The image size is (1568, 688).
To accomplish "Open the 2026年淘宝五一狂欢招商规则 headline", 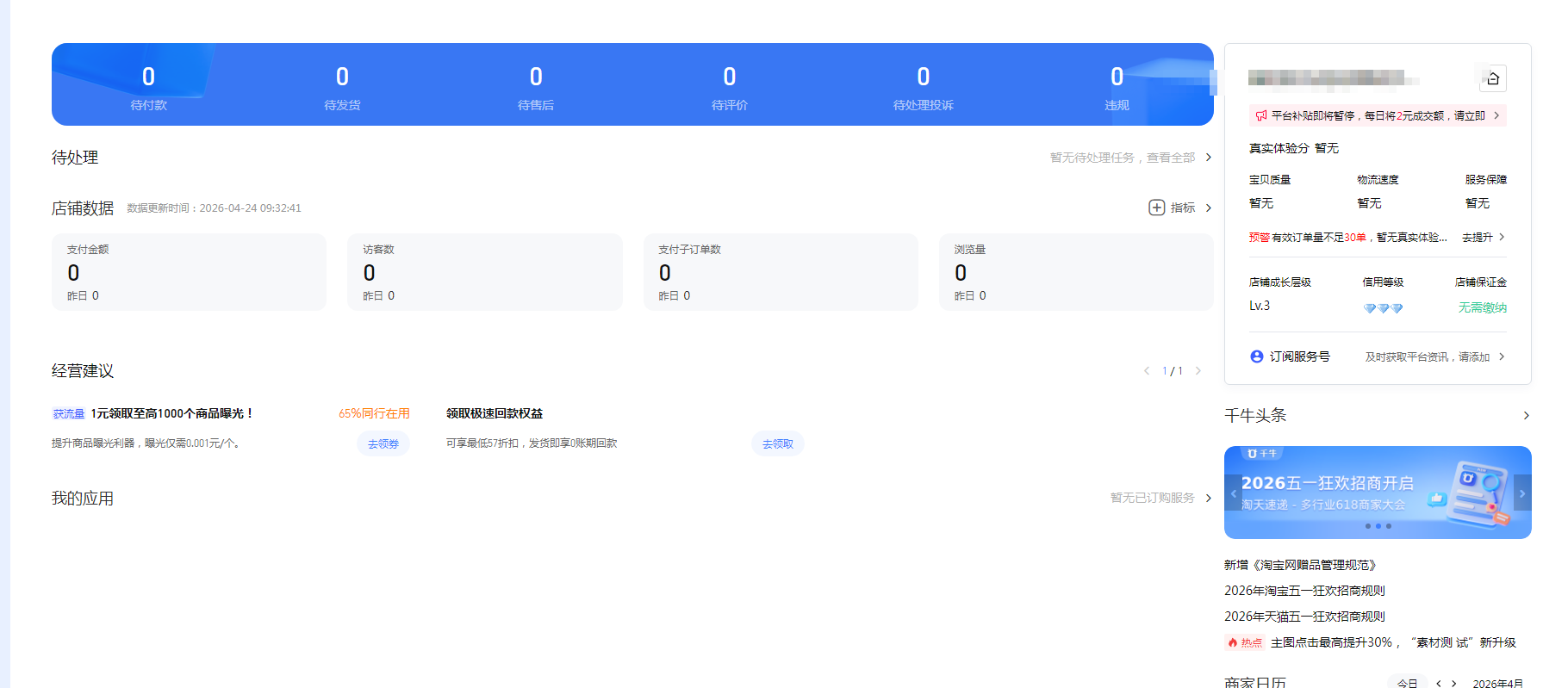I will (x=1304, y=591).
